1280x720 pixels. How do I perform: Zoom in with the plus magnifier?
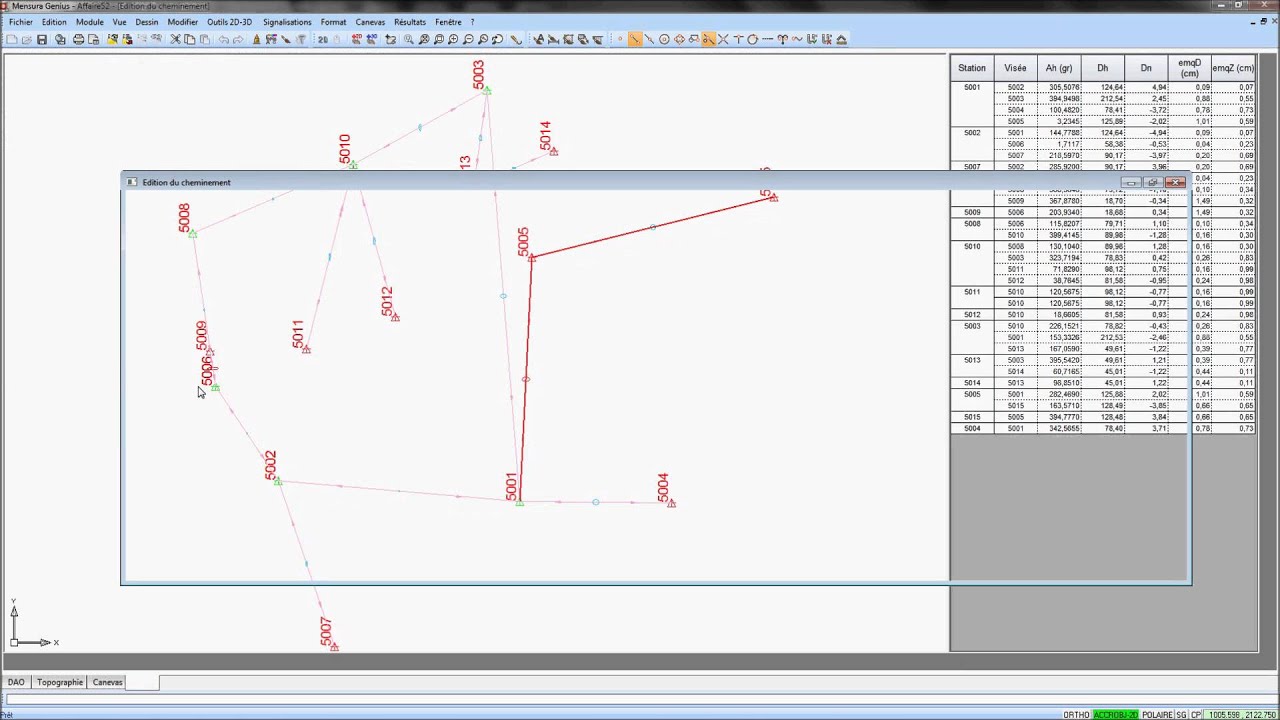point(453,39)
